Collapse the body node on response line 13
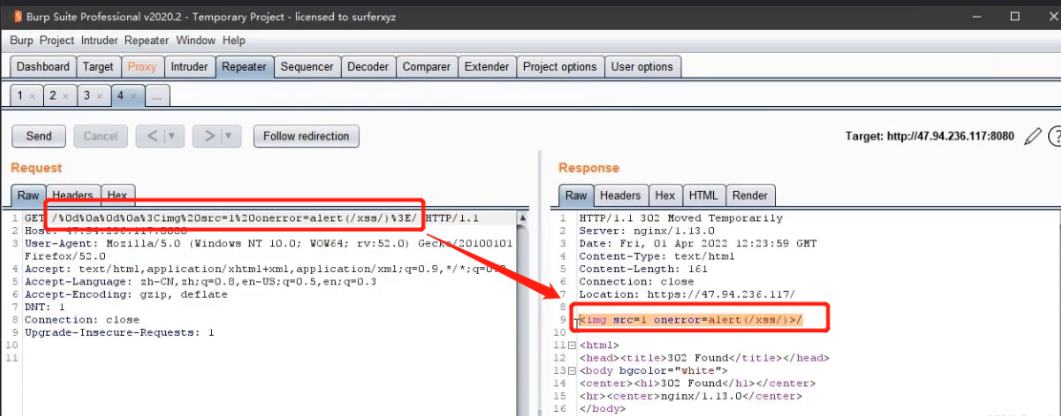The height and width of the screenshot is (416, 1061). pyautogui.click(x=572, y=371)
